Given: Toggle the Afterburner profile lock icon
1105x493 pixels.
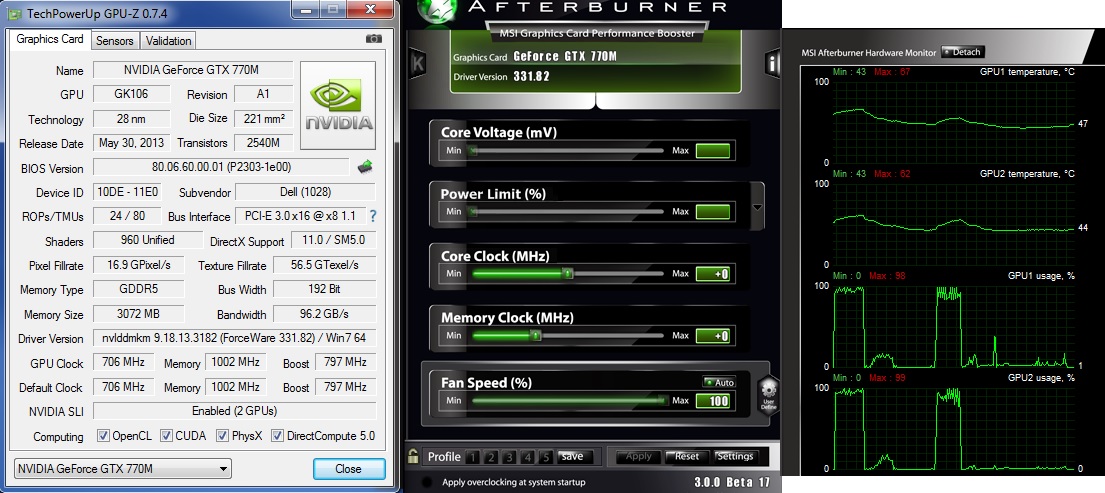Looking at the screenshot, I should point(413,456).
